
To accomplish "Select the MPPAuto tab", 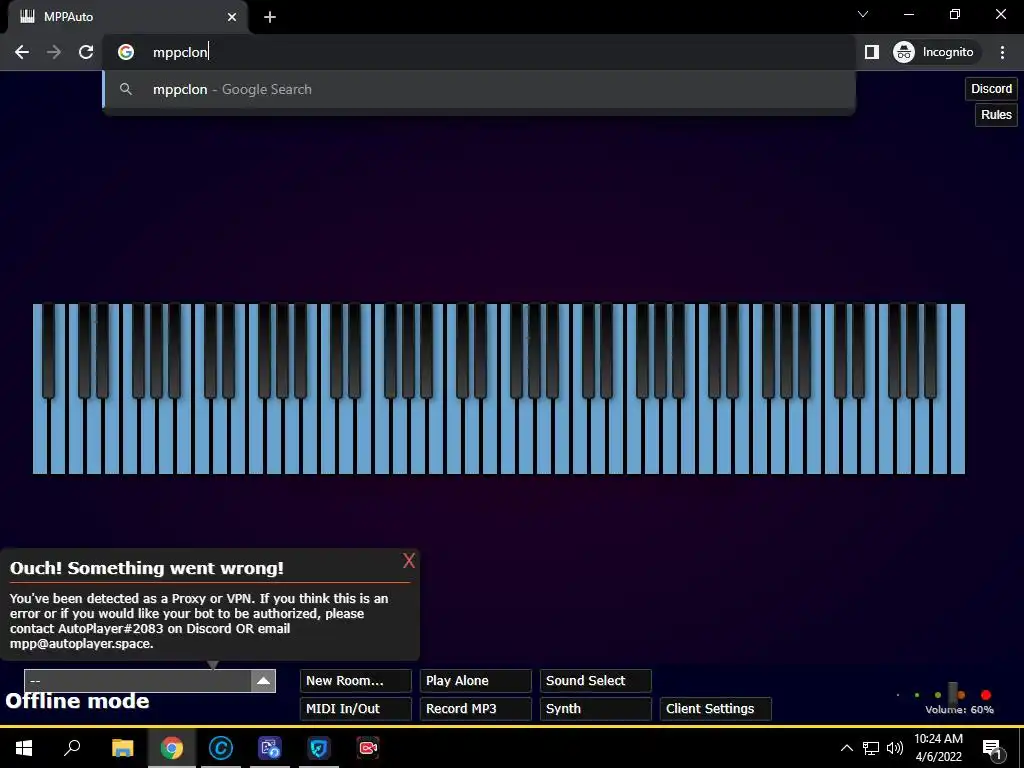I will coord(127,17).
